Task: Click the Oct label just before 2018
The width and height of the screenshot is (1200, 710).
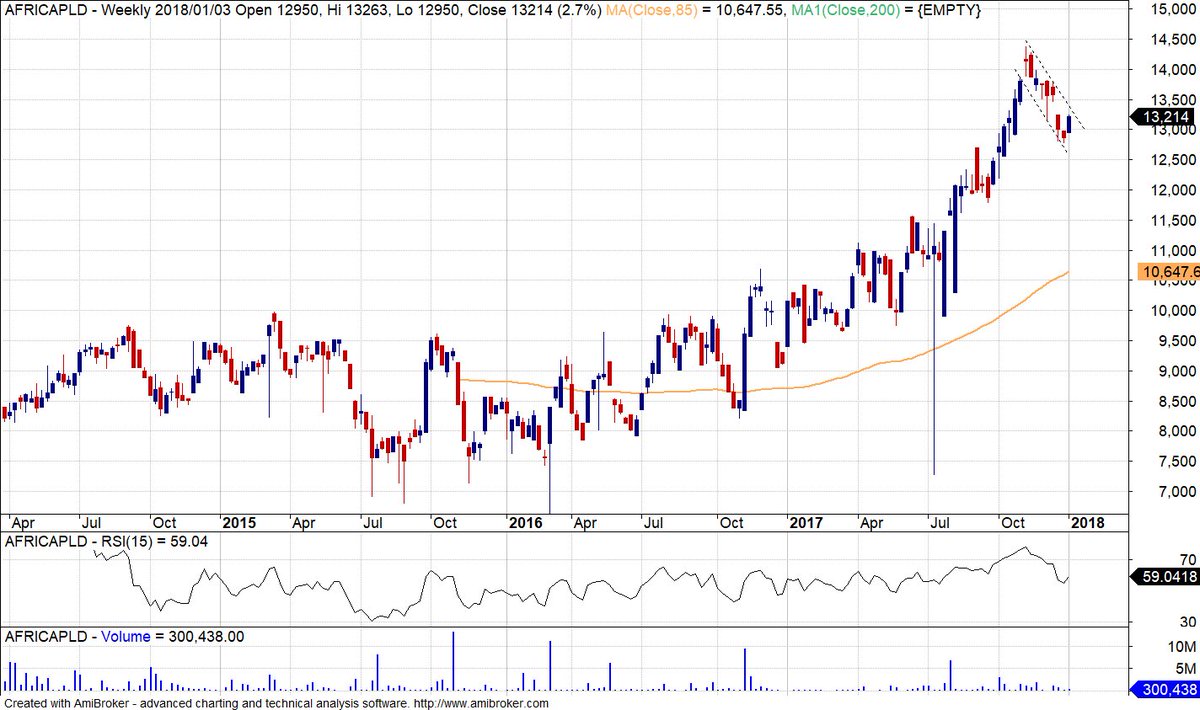Action: coord(1013,522)
